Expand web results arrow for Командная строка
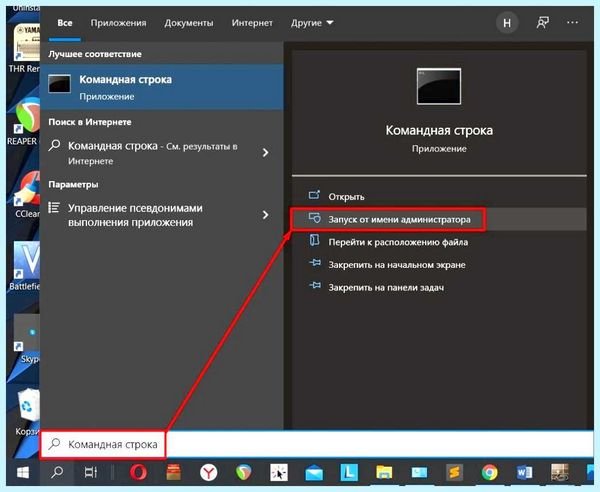Screen dimensions: 600x492 266,153
